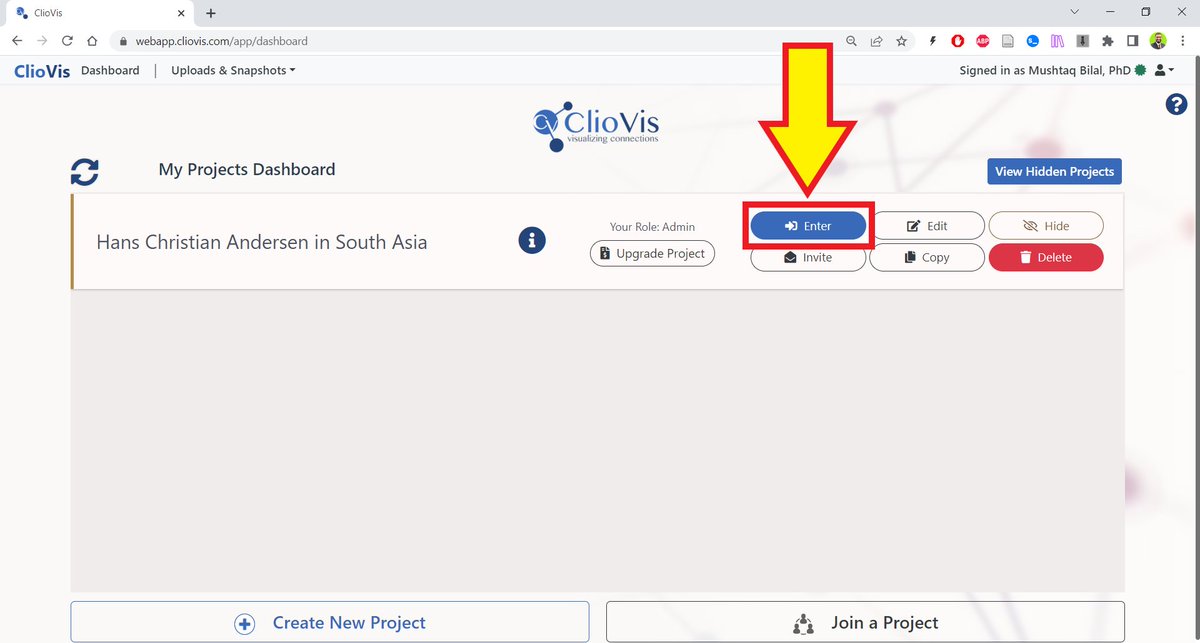Close the ClioVis browser tab

coord(180,13)
